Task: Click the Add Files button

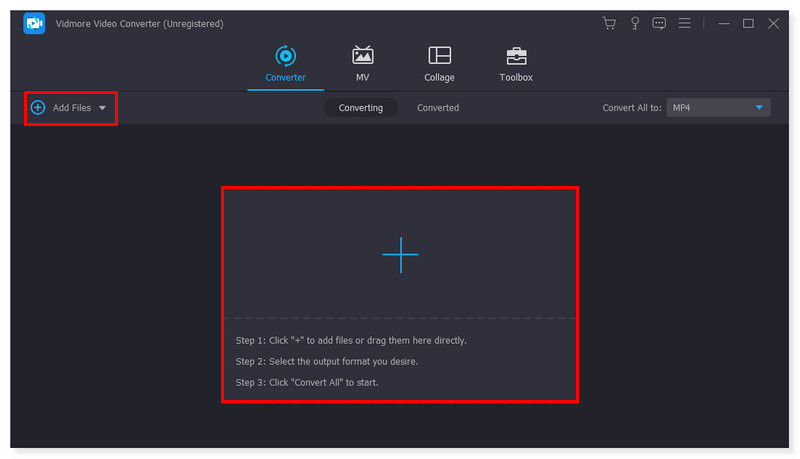Action: pyautogui.click(x=69, y=107)
